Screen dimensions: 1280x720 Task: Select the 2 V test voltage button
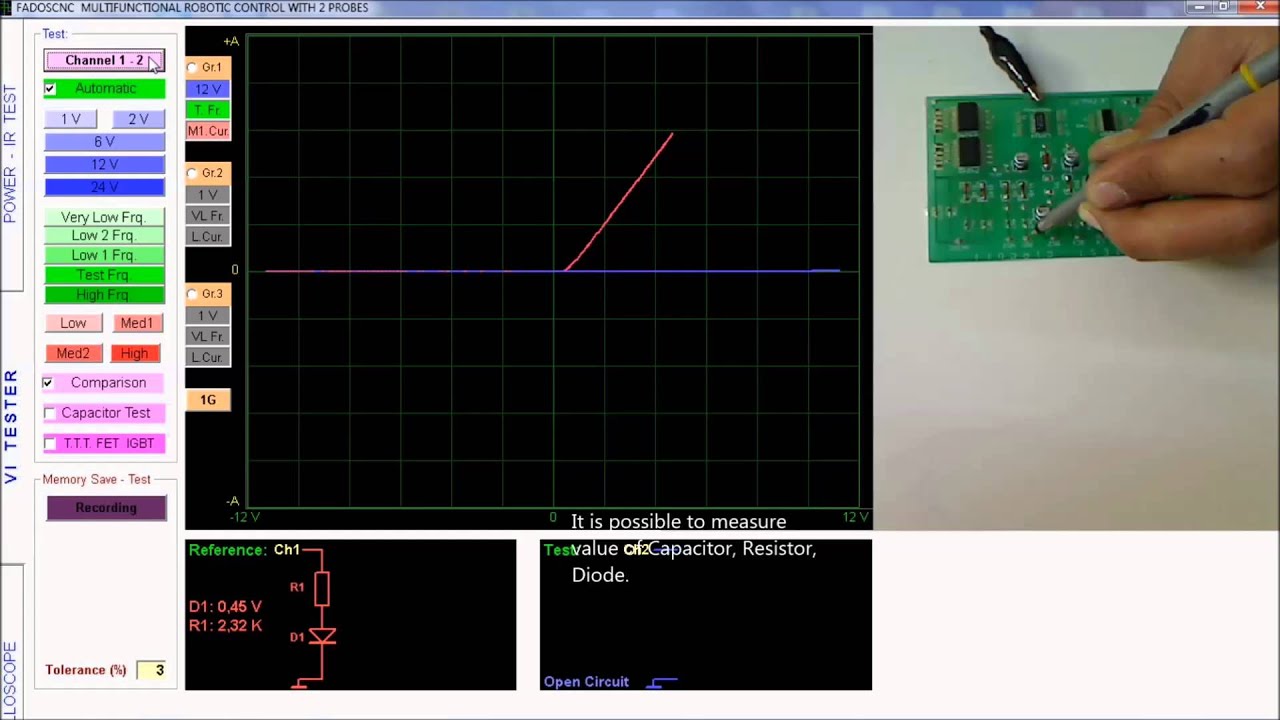pos(138,119)
